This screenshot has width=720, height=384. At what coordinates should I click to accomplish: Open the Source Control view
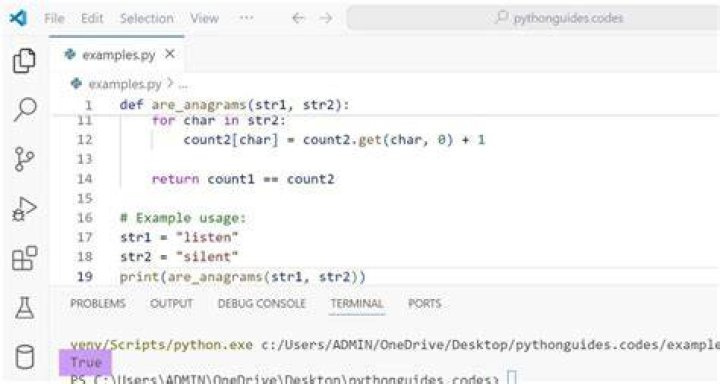click(24, 159)
